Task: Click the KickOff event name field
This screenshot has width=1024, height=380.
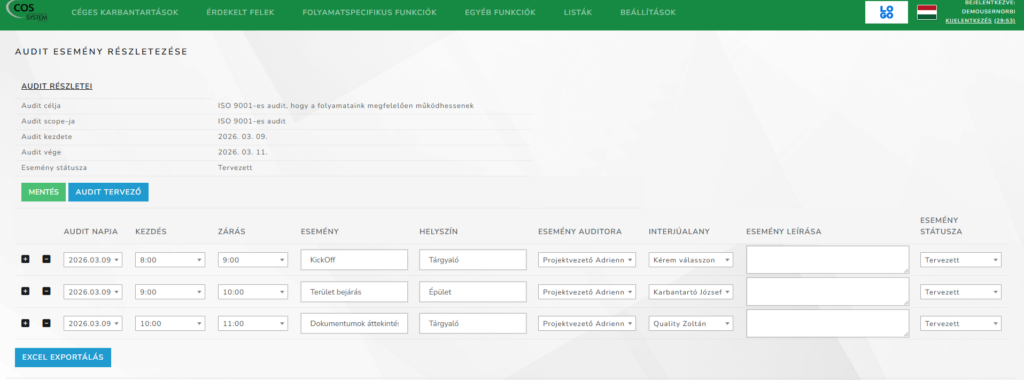Action: pyautogui.click(x=355, y=259)
